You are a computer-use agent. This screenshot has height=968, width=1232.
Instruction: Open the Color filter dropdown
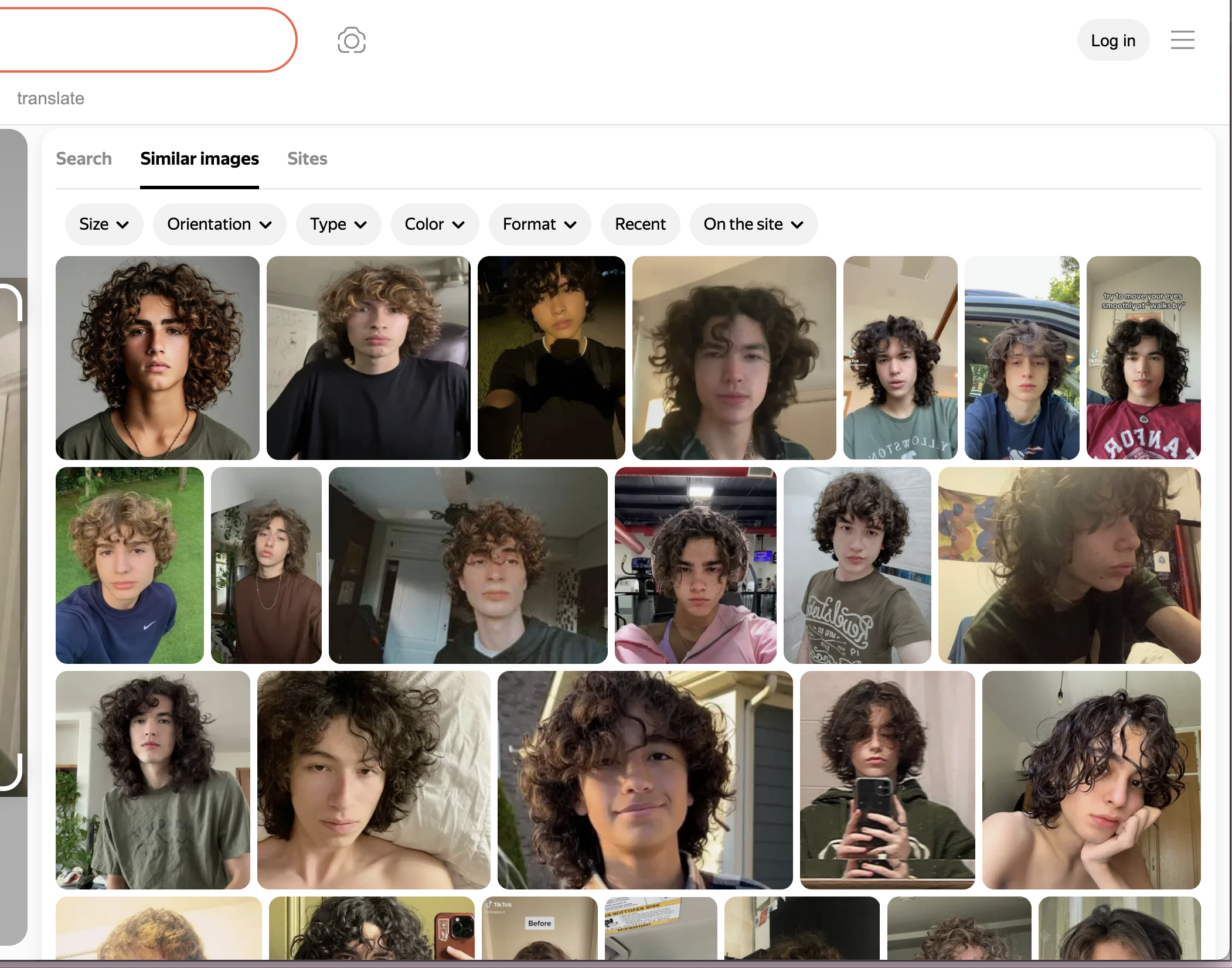434,224
